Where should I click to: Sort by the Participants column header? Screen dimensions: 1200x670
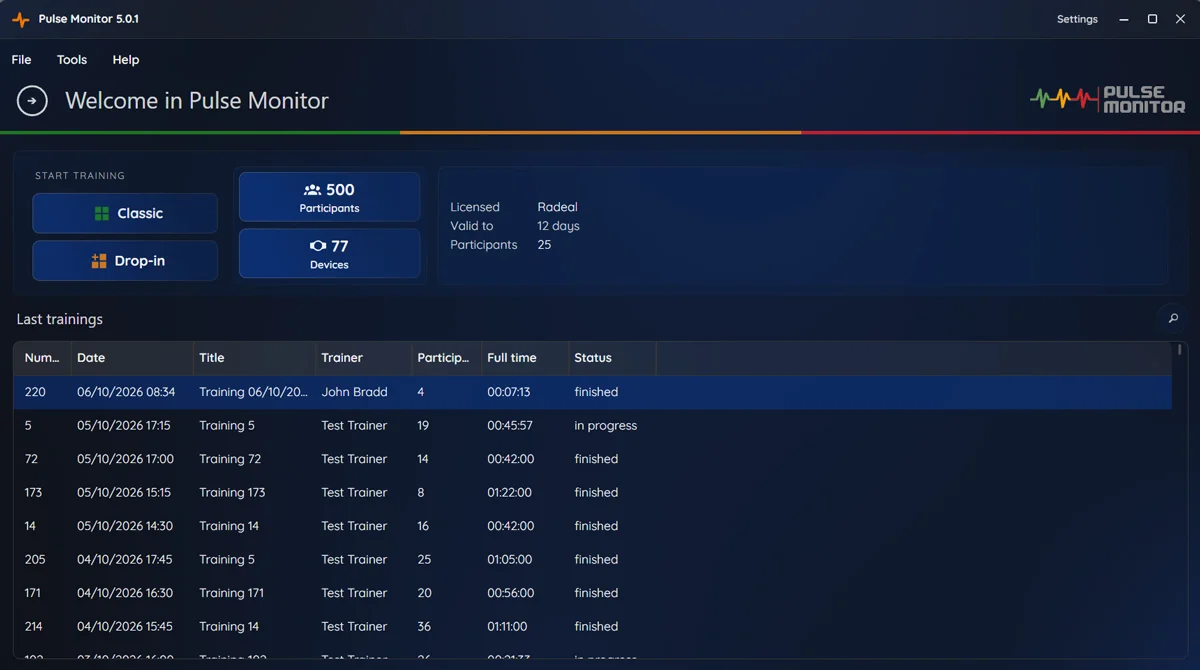coord(446,358)
